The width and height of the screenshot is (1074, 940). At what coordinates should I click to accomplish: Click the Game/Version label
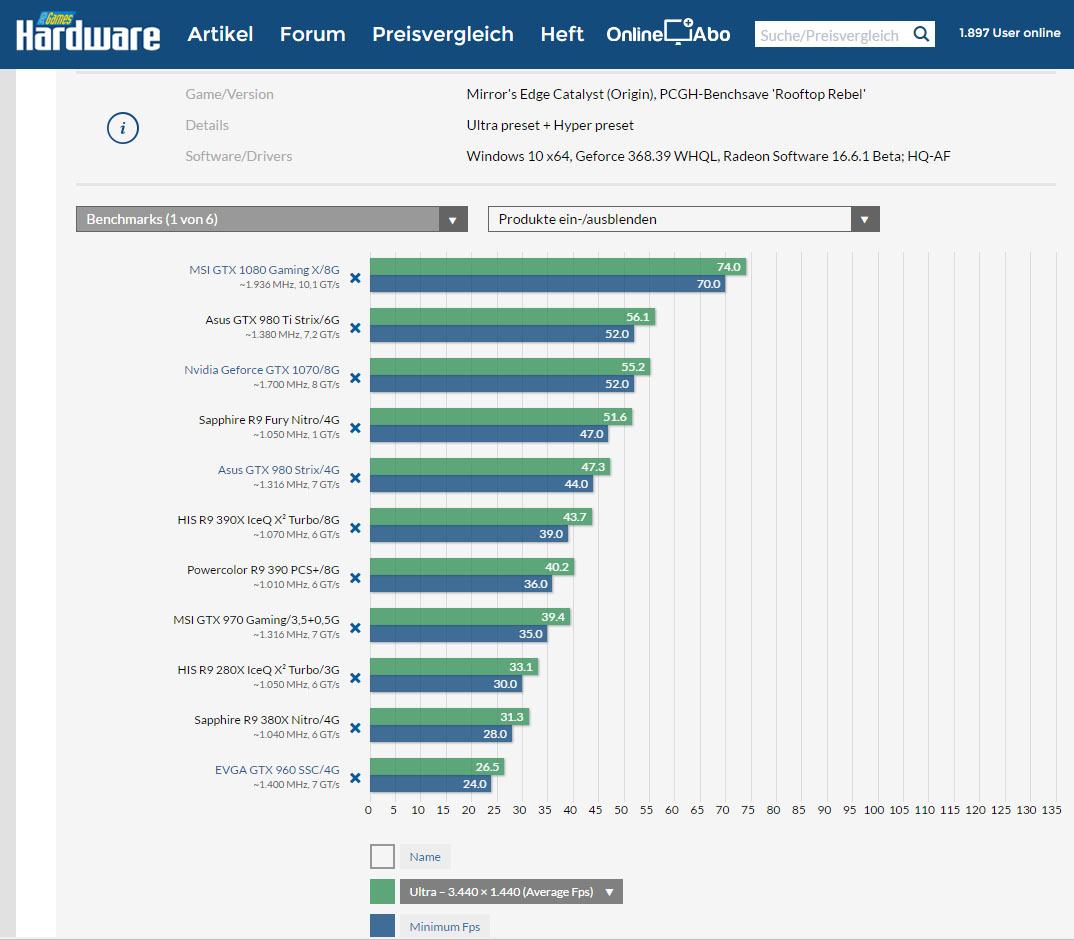pyautogui.click(x=229, y=95)
